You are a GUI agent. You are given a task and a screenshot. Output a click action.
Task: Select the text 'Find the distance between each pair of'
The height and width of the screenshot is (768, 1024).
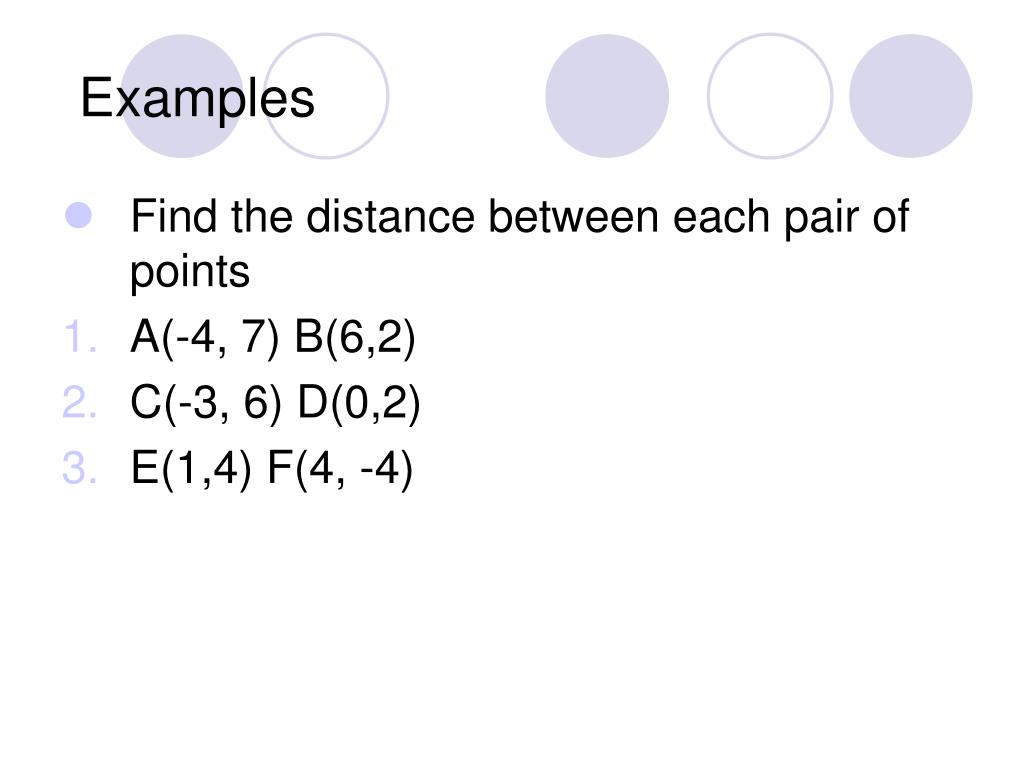point(519,216)
